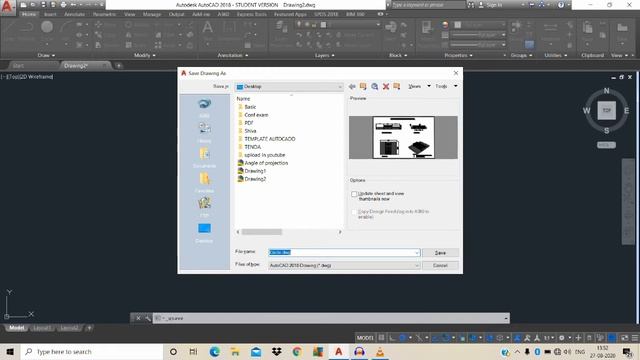Open the AutoCAD application menu A button
Screen dimensions: 640x360
tap(8, 7)
